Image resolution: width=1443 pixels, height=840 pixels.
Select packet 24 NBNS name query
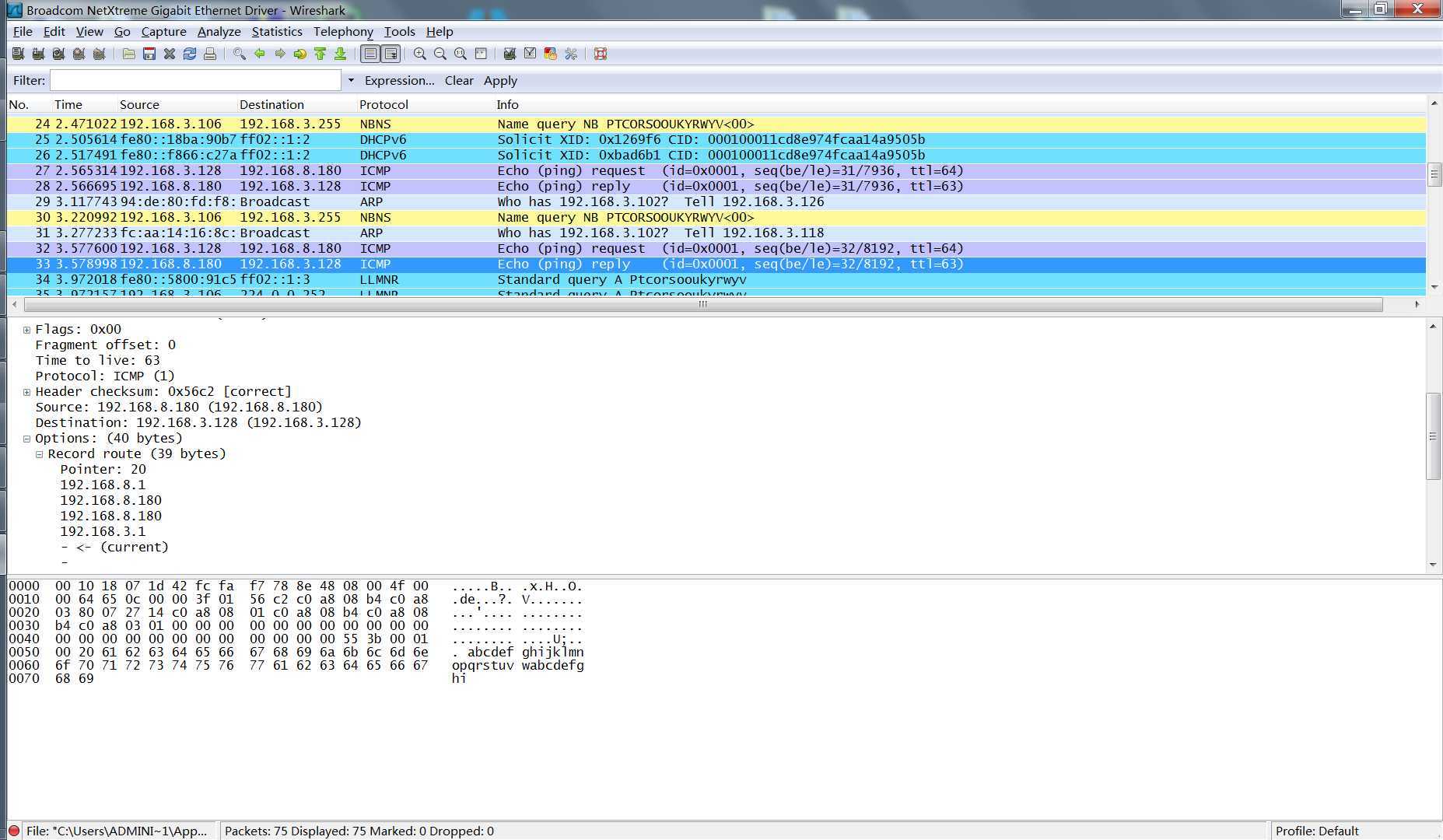point(716,124)
